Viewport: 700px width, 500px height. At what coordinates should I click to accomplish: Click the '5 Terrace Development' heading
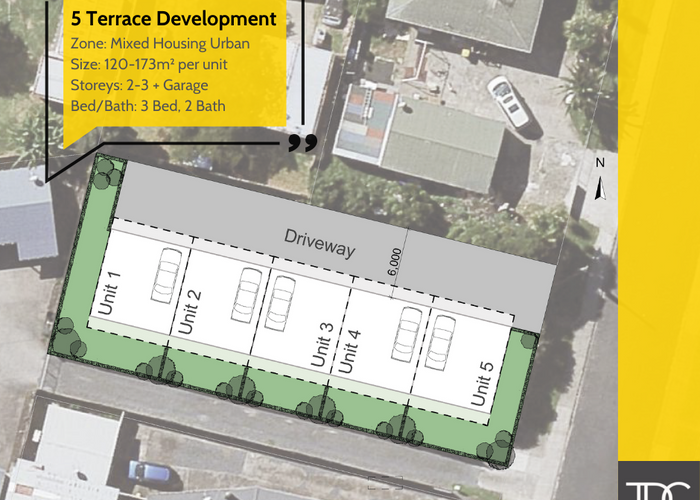174,19
